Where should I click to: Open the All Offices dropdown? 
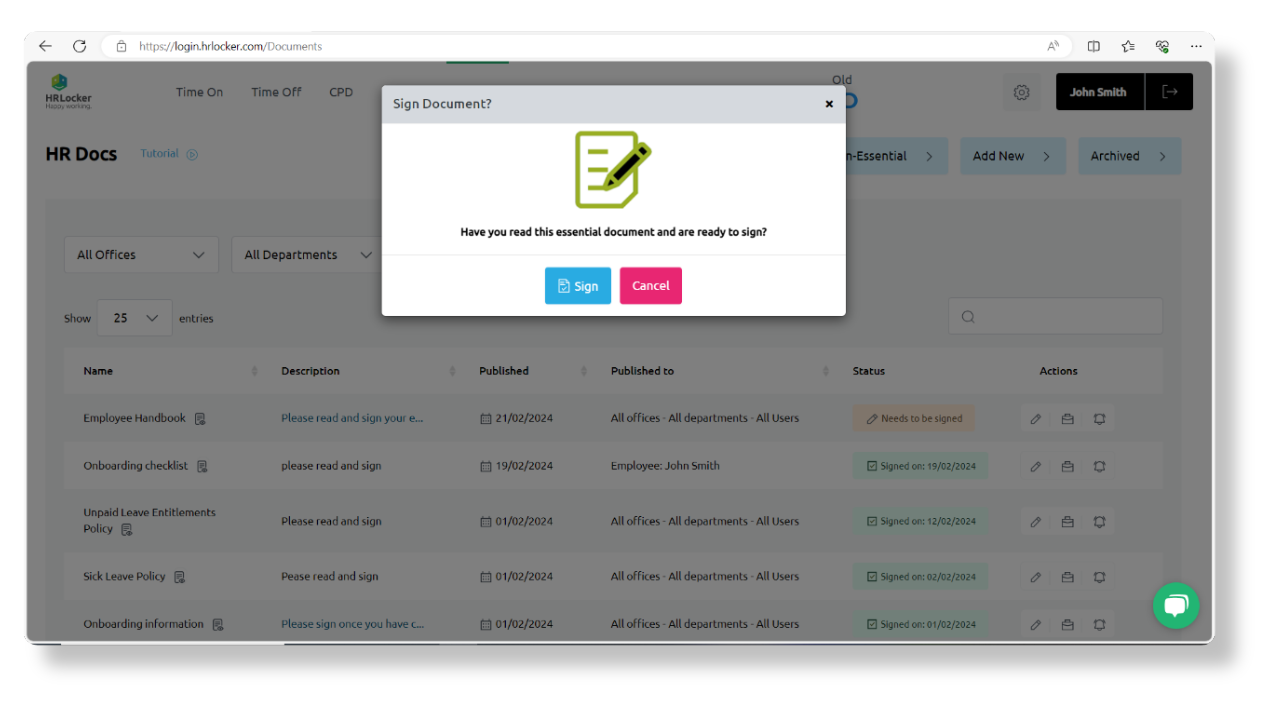point(140,254)
